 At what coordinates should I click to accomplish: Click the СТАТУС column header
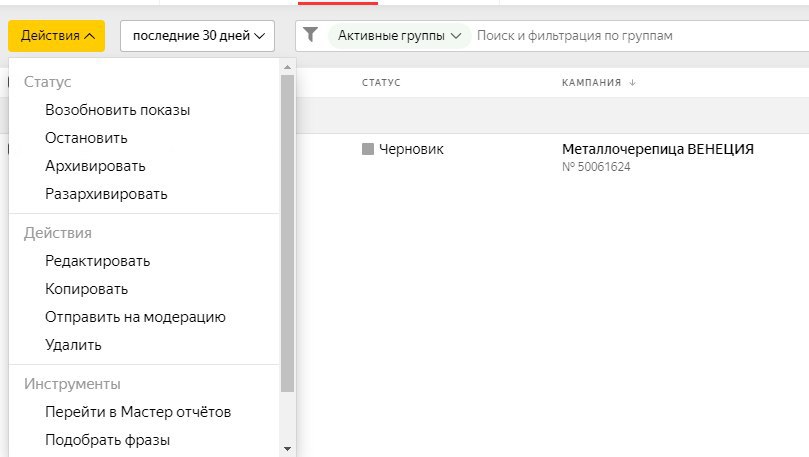click(x=381, y=83)
